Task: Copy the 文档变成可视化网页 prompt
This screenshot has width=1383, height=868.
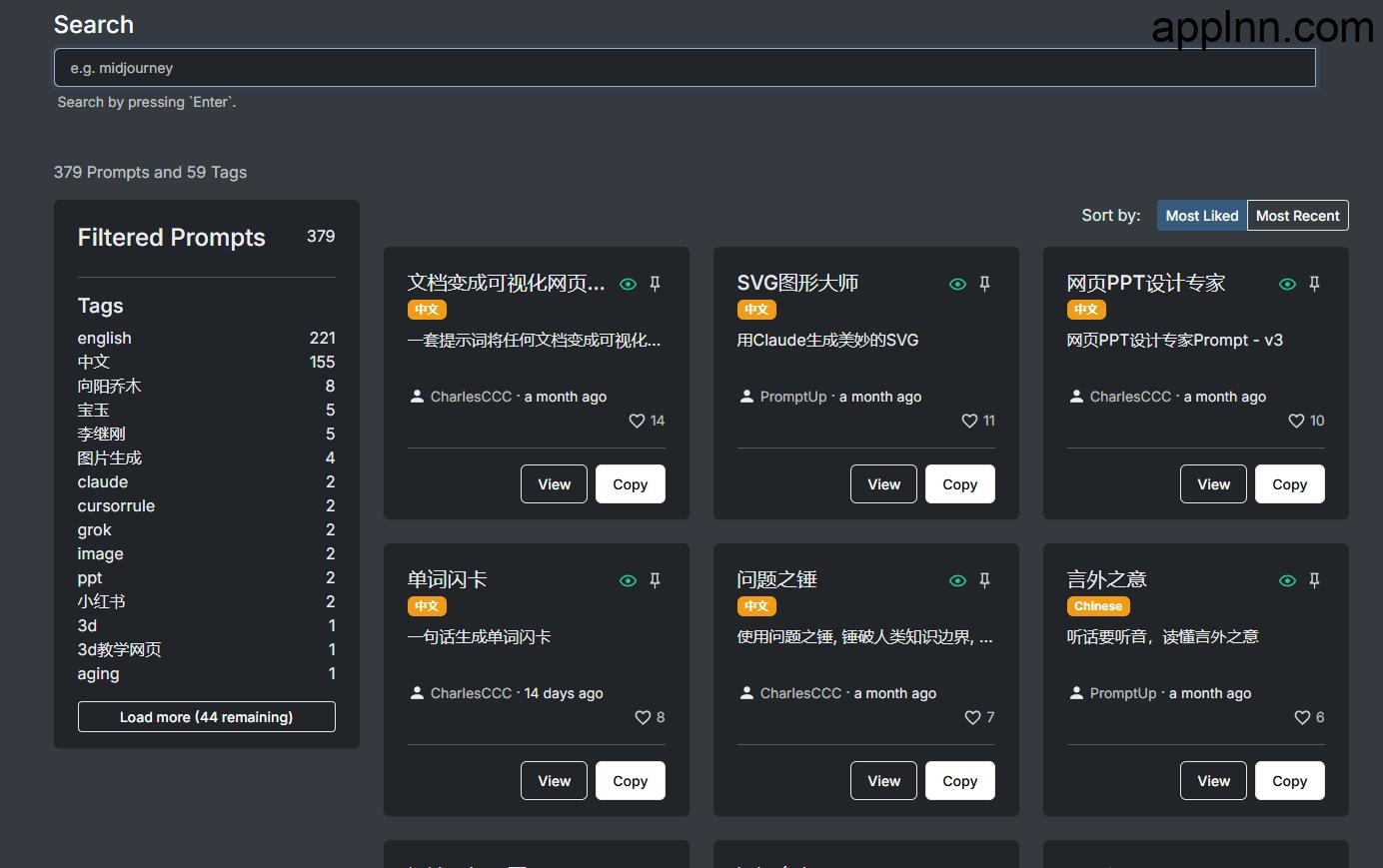Action: click(631, 484)
